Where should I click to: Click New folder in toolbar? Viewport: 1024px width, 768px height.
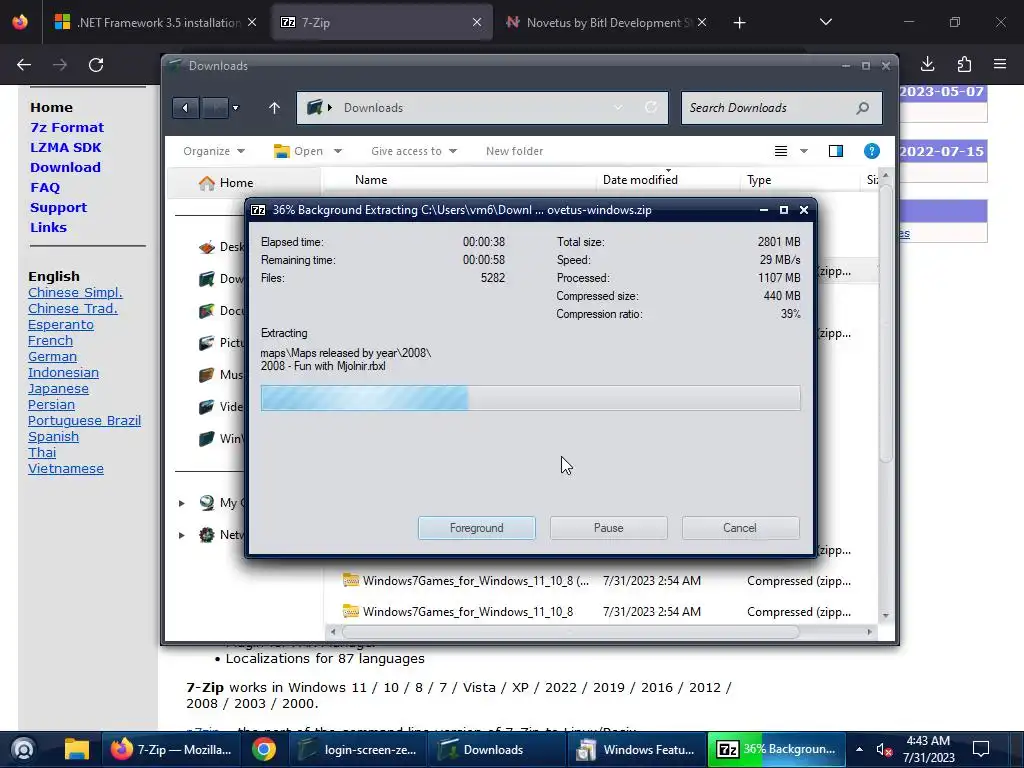pos(514,151)
